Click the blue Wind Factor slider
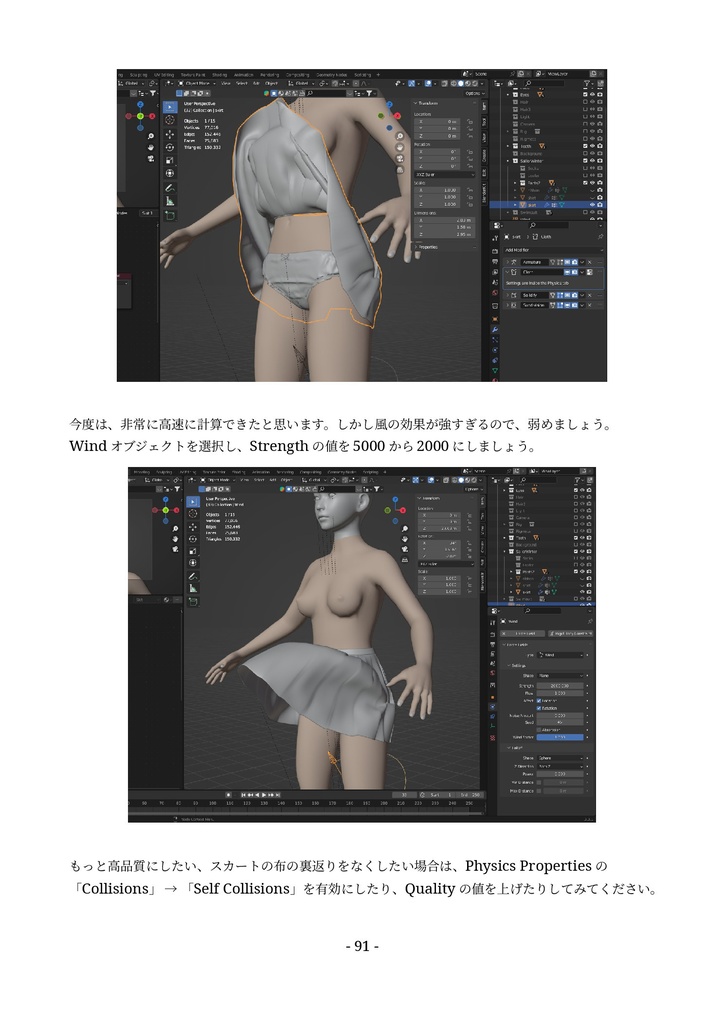 (x=559, y=737)
